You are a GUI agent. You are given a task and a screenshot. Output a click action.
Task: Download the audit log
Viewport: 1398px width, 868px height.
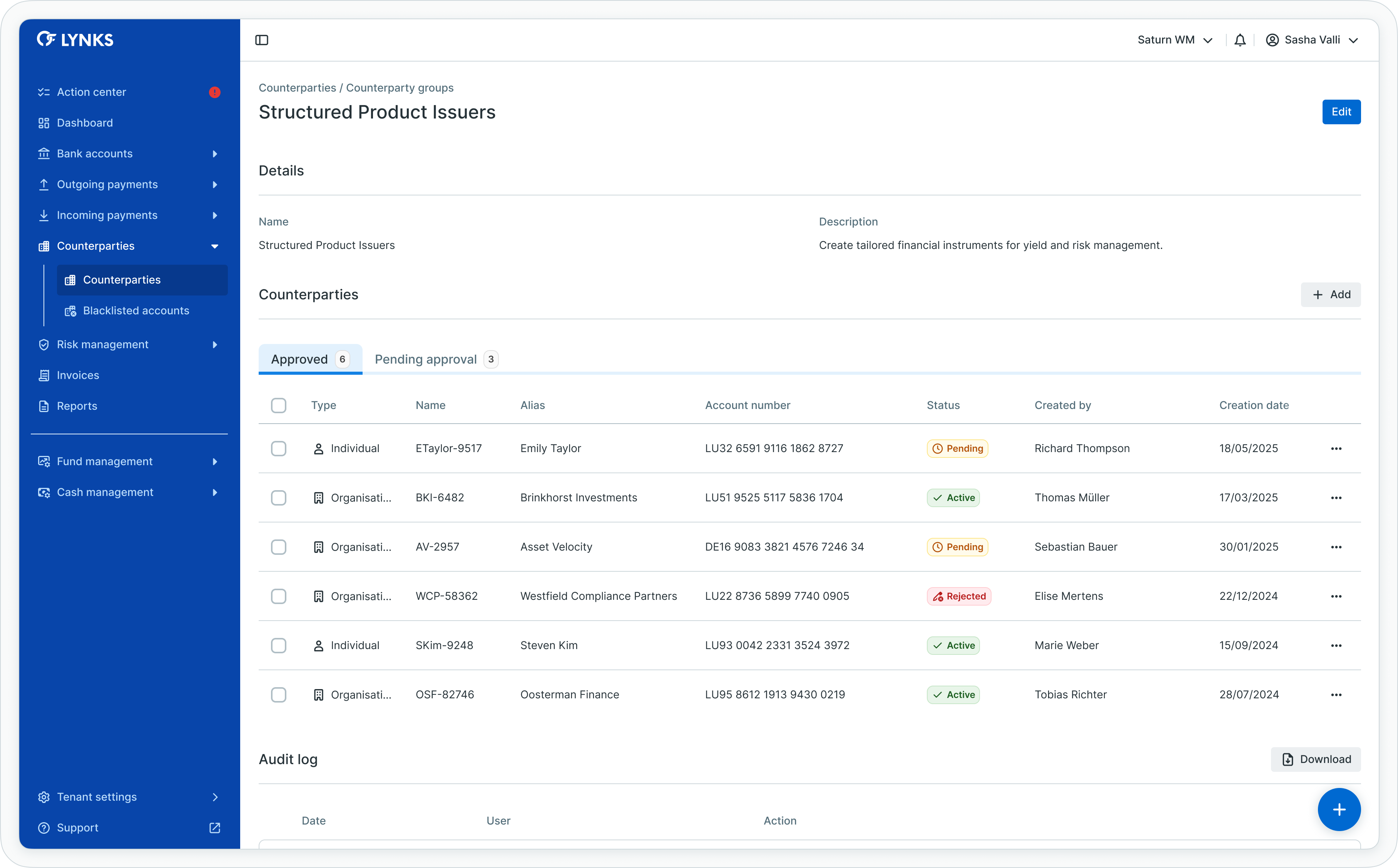(x=1315, y=759)
